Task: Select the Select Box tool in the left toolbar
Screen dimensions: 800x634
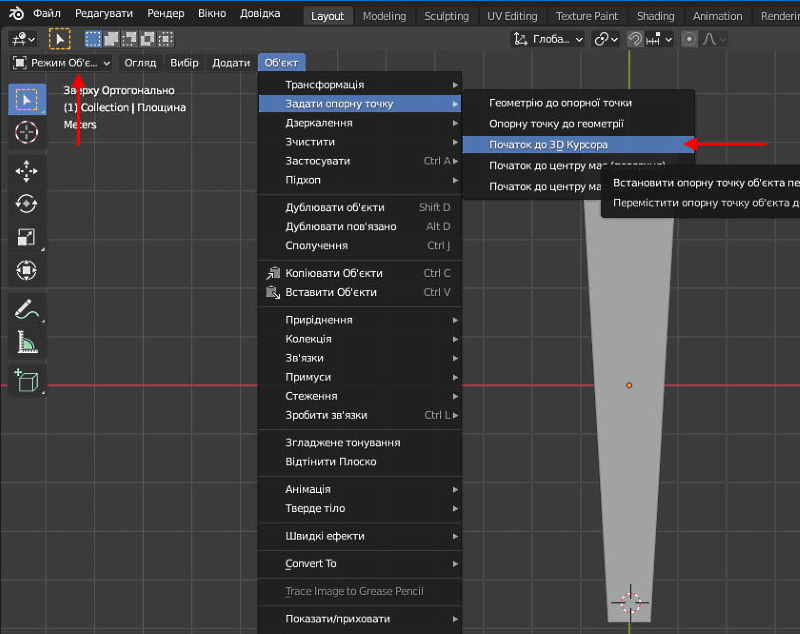Action: tap(27, 99)
